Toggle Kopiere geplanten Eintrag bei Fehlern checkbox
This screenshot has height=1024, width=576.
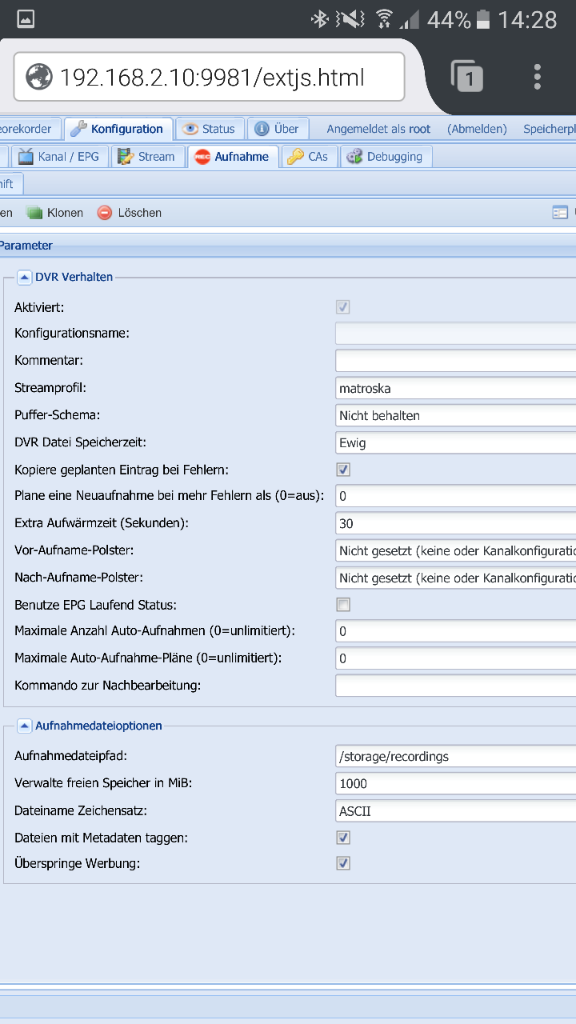tap(343, 470)
